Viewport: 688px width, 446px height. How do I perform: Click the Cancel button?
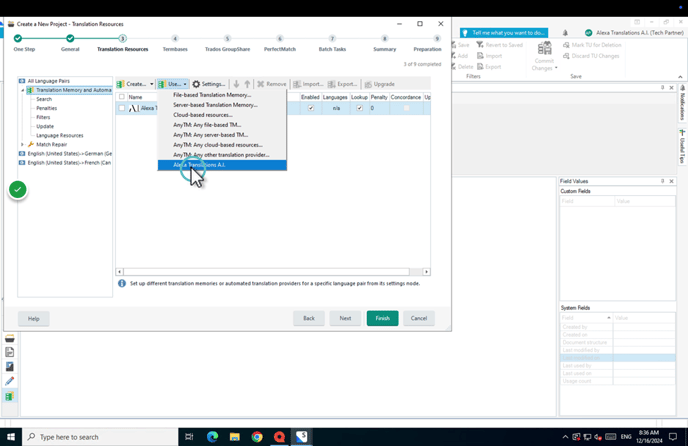coord(419,318)
